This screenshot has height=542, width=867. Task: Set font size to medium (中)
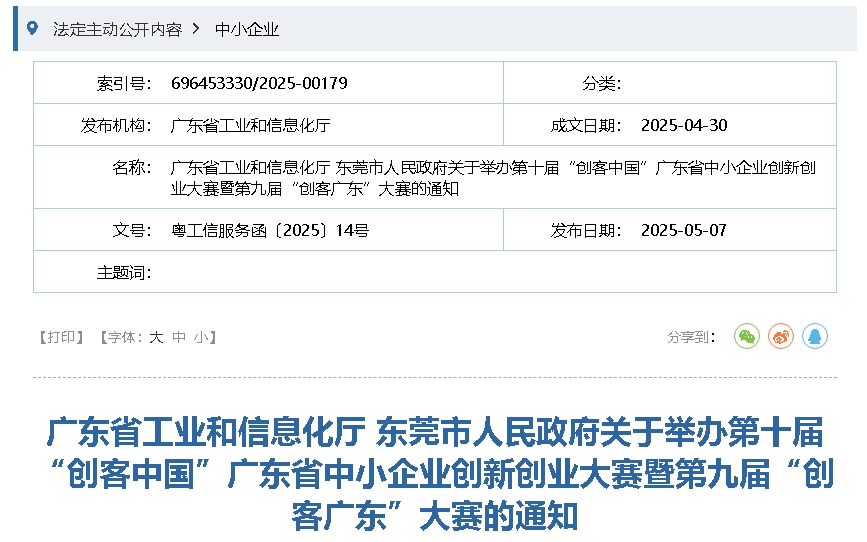179,338
